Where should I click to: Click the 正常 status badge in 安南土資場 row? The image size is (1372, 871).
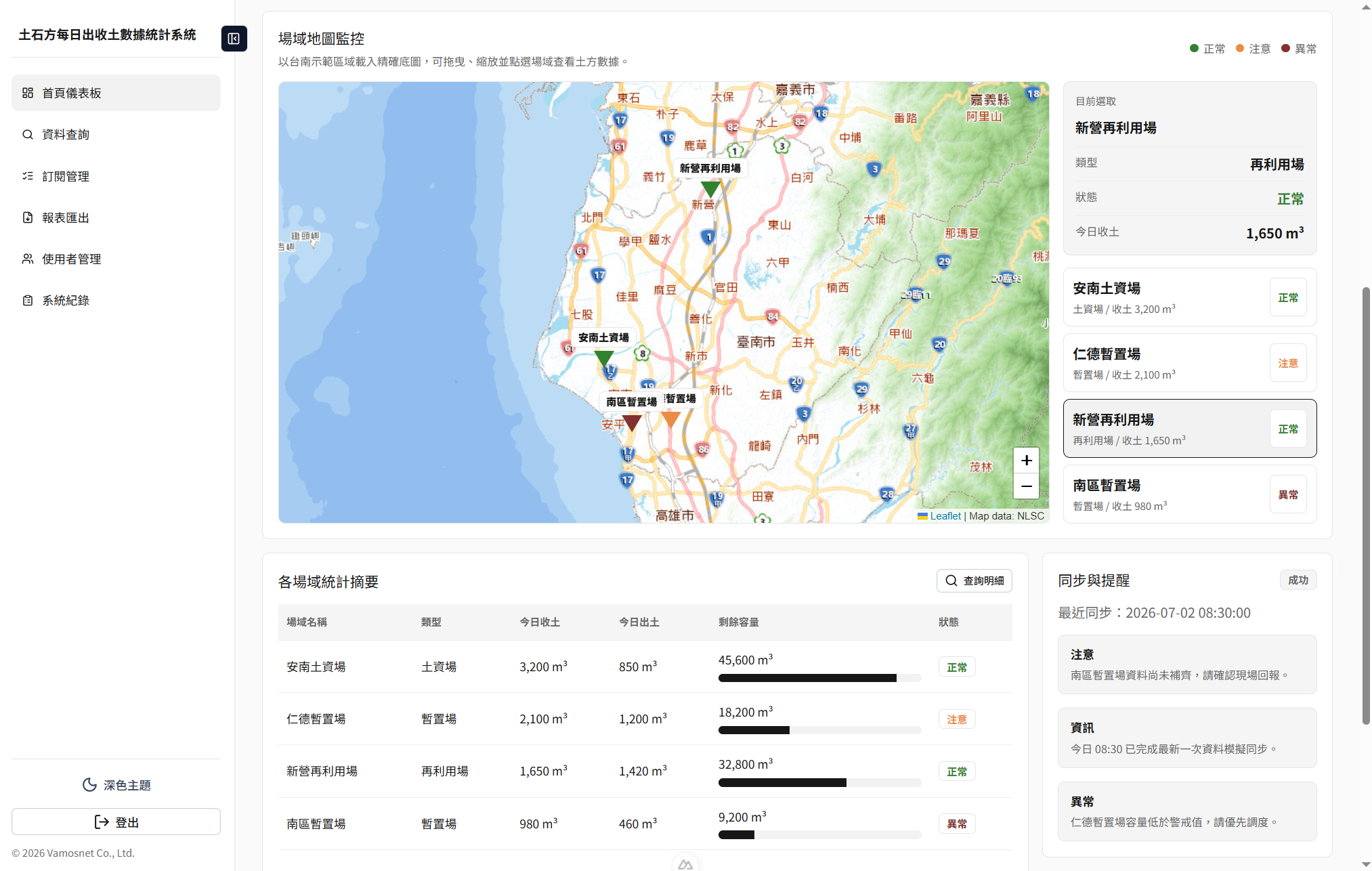(956, 667)
